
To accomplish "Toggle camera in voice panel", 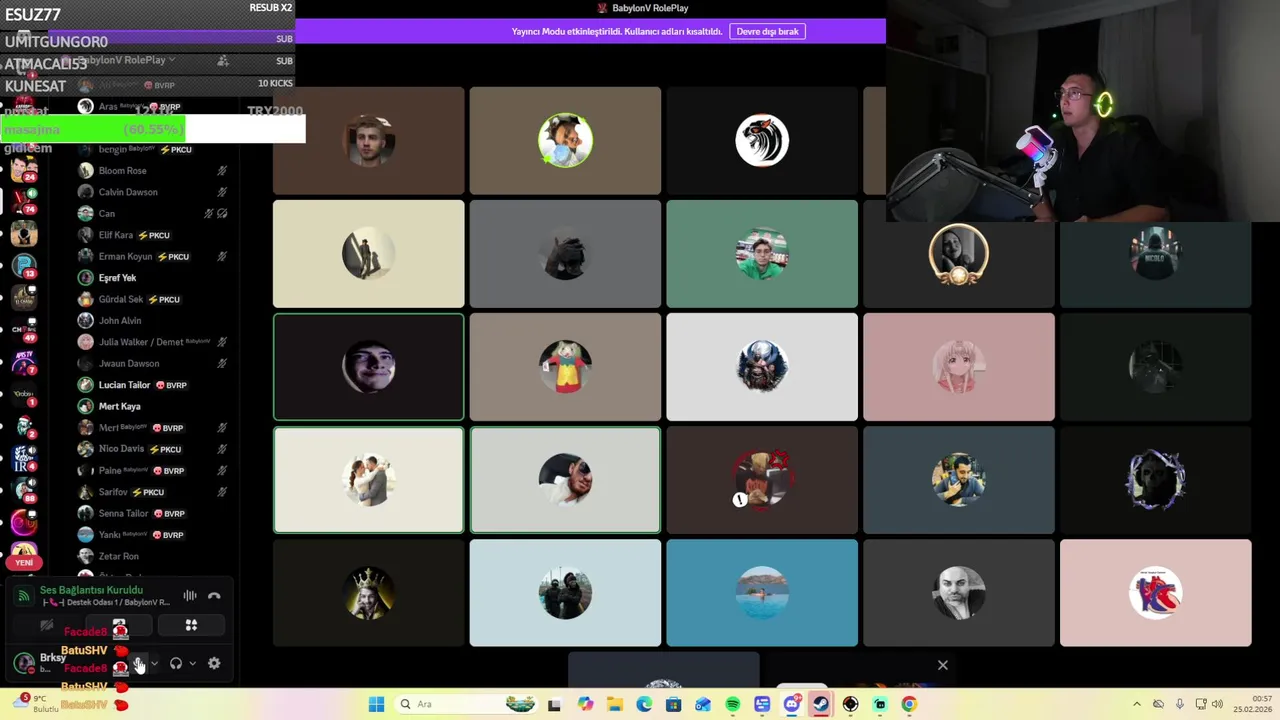I will (x=46, y=625).
